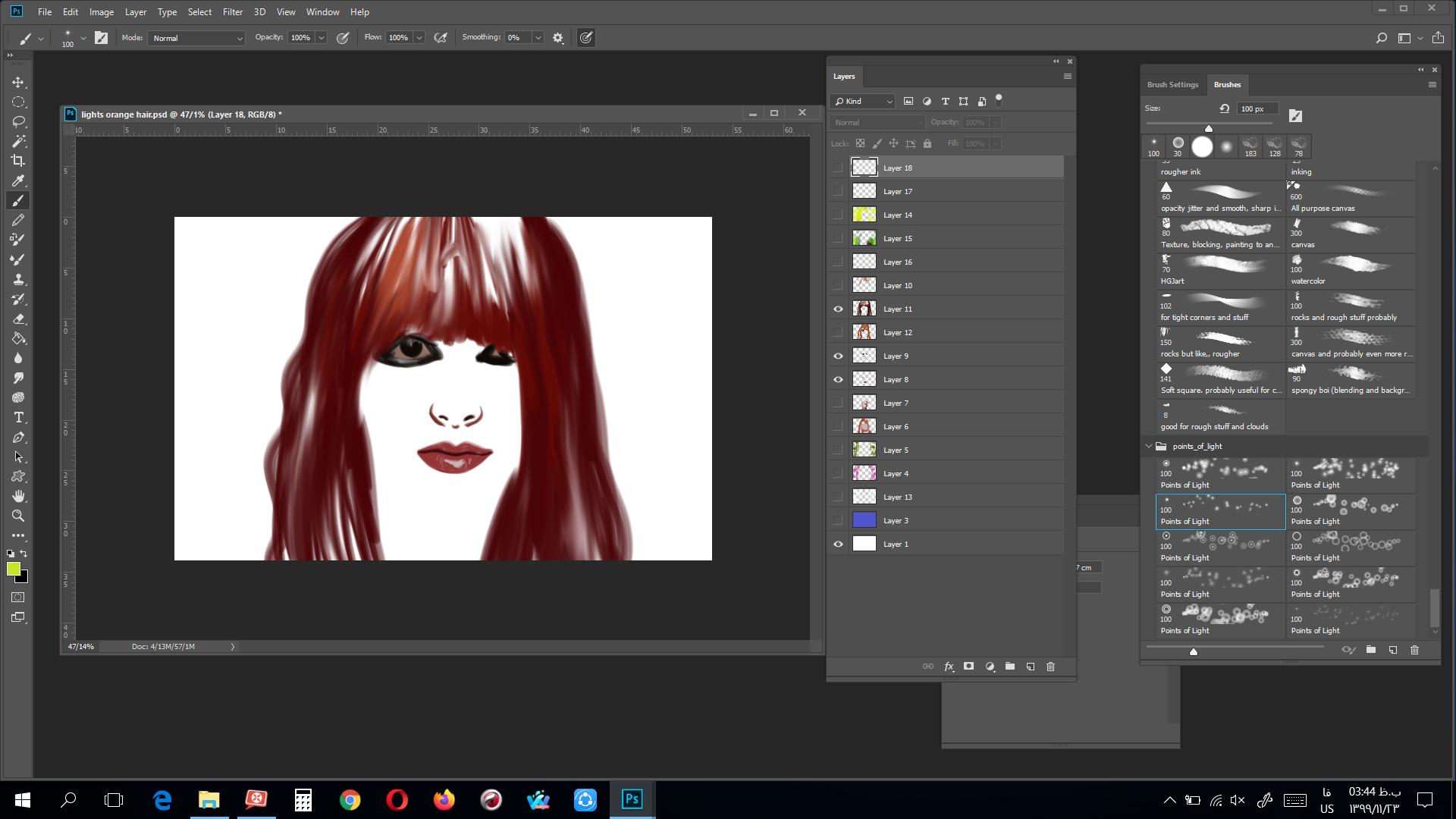Open Photoshop search icon in options bar
The height and width of the screenshot is (819, 1456).
coord(1381,38)
